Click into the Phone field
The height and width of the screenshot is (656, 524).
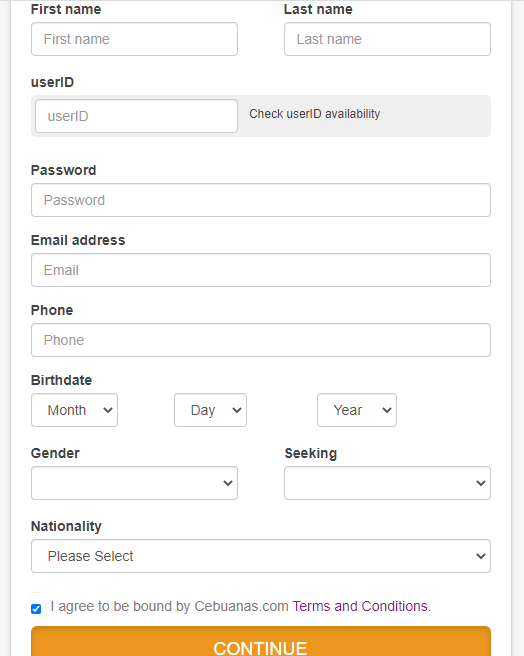261,340
